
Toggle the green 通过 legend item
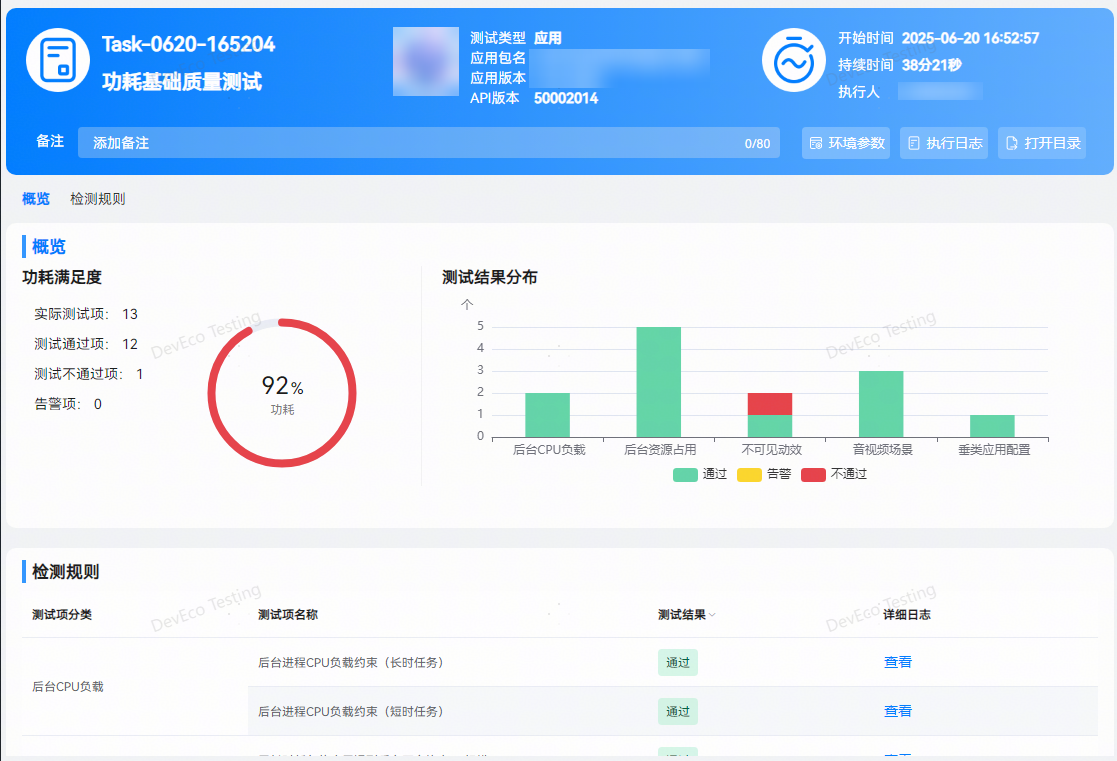(x=700, y=474)
